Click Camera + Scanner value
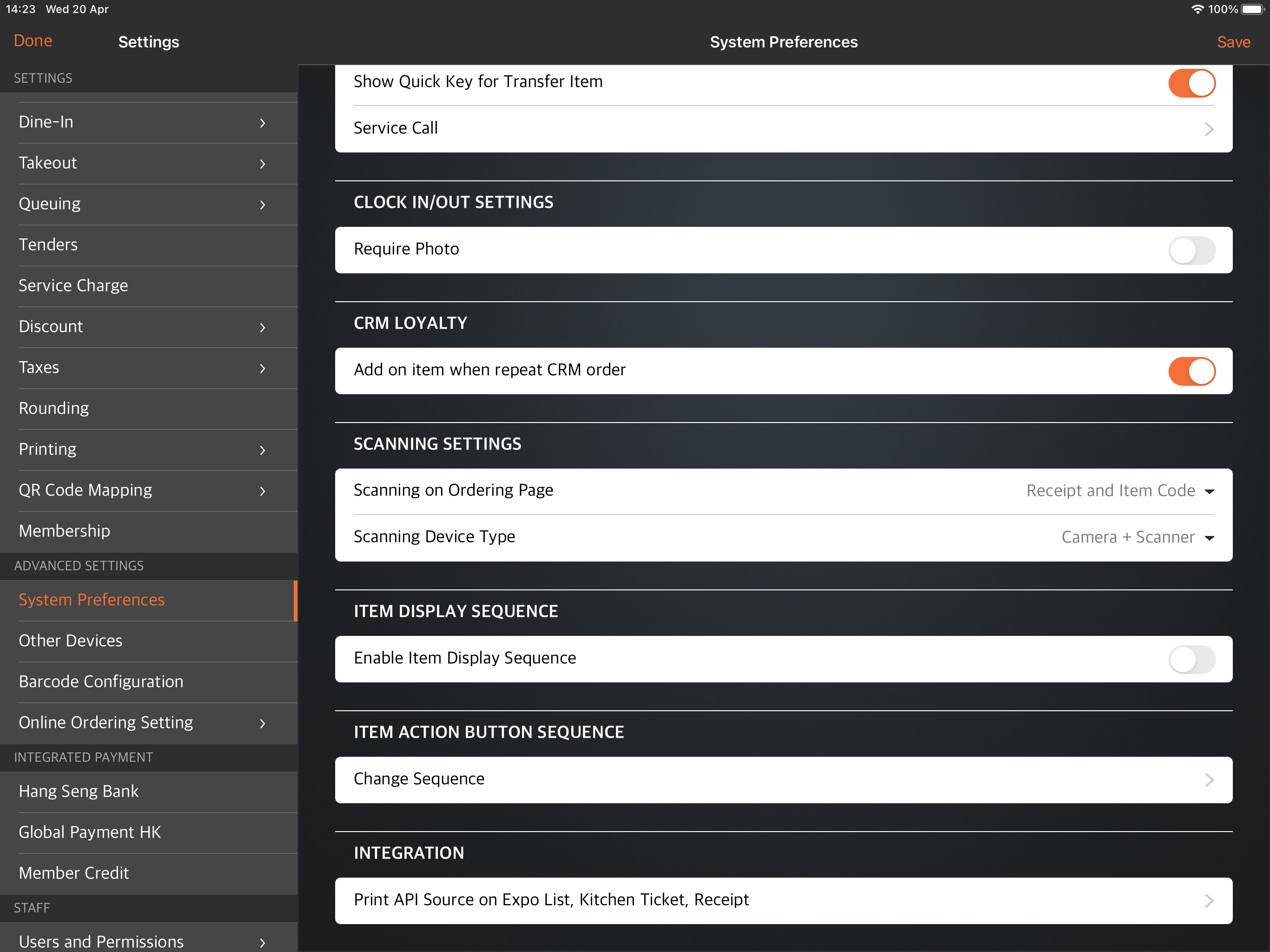Screen dimensions: 1270x952 (x=1128, y=537)
